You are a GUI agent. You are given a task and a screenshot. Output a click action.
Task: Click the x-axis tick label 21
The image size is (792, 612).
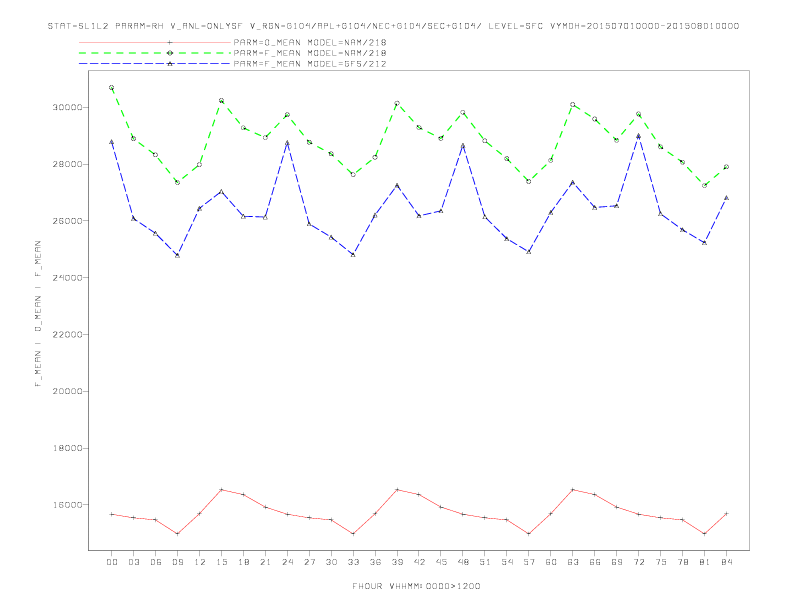coord(266,562)
